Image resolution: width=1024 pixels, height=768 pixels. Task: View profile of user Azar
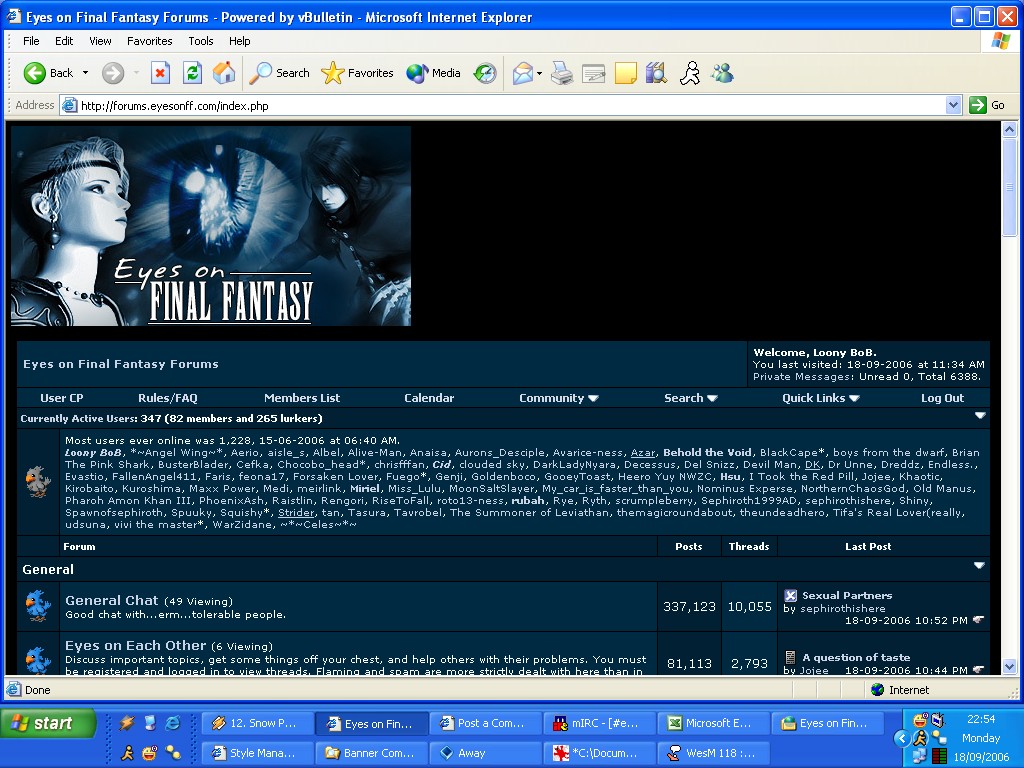pyautogui.click(x=643, y=453)
